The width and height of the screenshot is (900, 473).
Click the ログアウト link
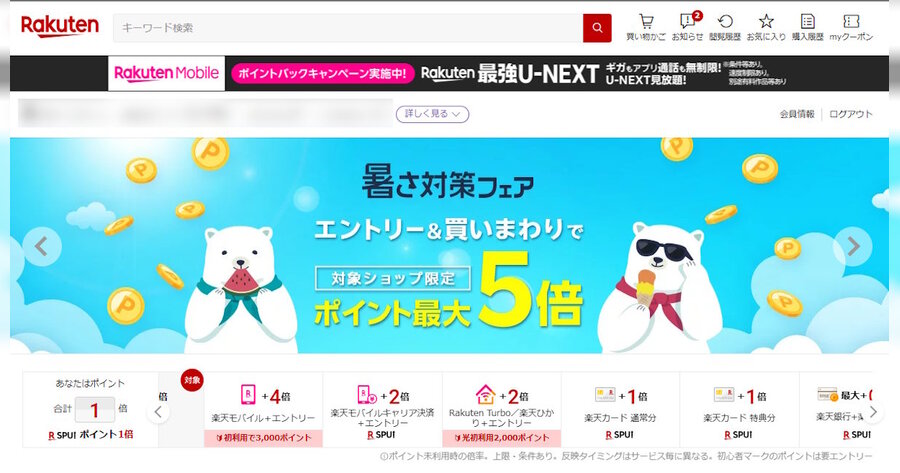[851, 114]
